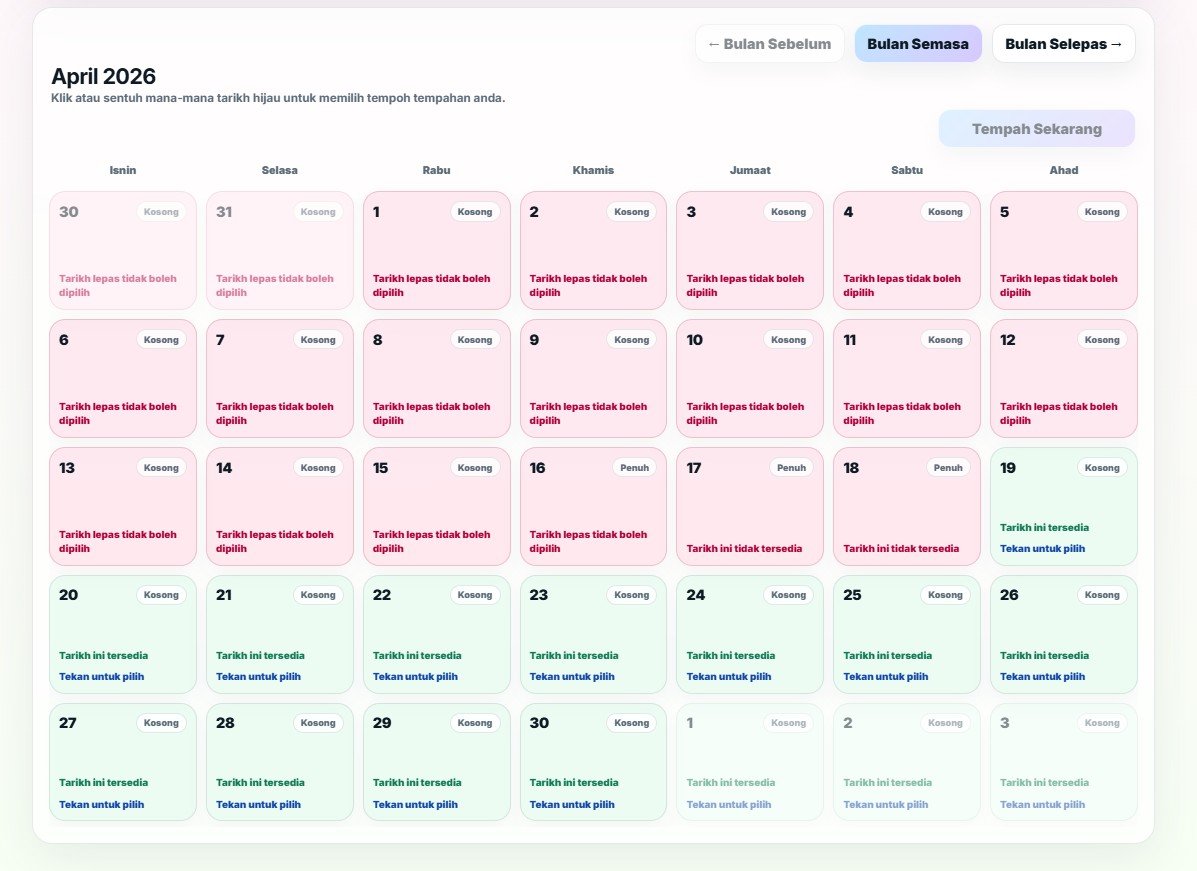The height and width of the screenshot is (871, 1197).
Task: Click the Bulan Sebelum navigation button
Action: click(x=769, y=43)
